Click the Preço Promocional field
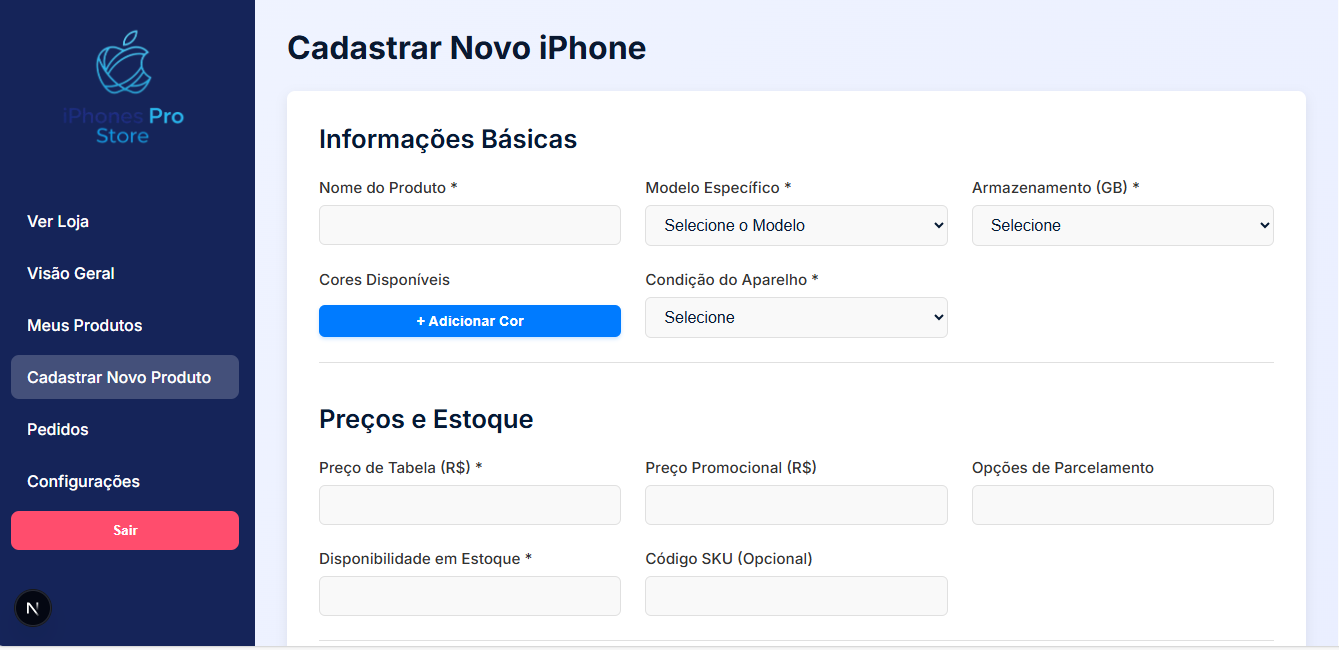Image resolution: width=1339 pixels, height=650 pixels. (x=796, y=505)
